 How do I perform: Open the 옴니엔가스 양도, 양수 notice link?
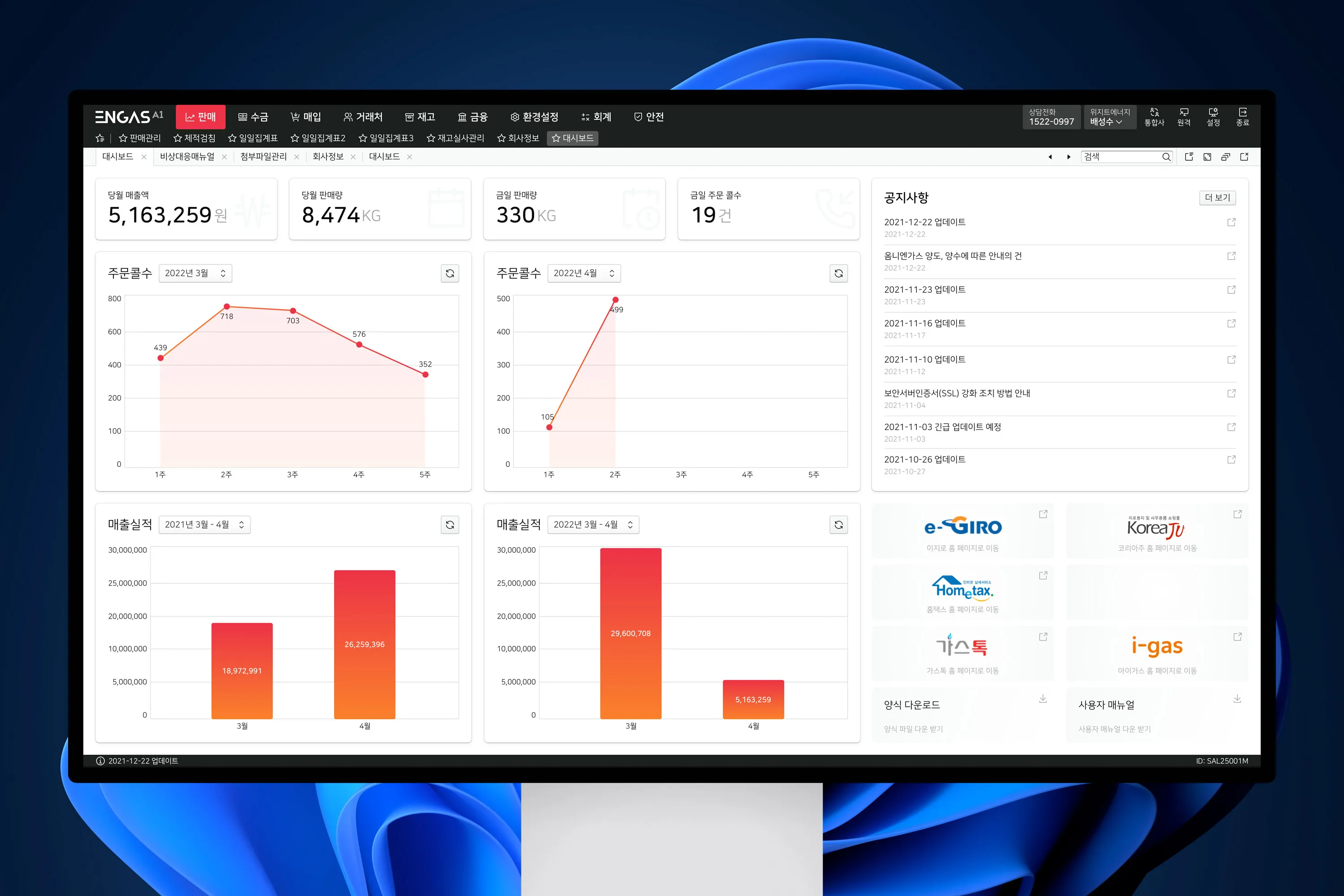pyautogui.click(x=952, y=256)
